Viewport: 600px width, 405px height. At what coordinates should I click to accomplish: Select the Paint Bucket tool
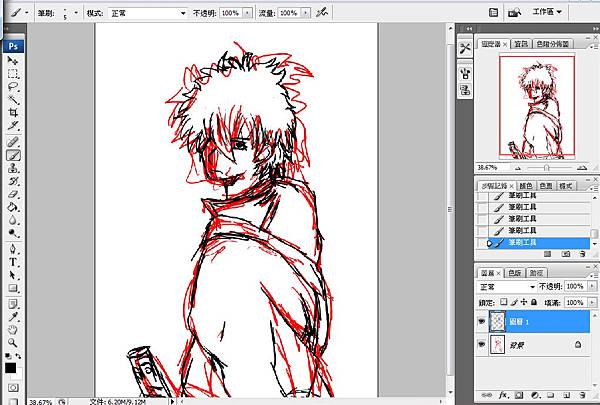pos(13,207)
